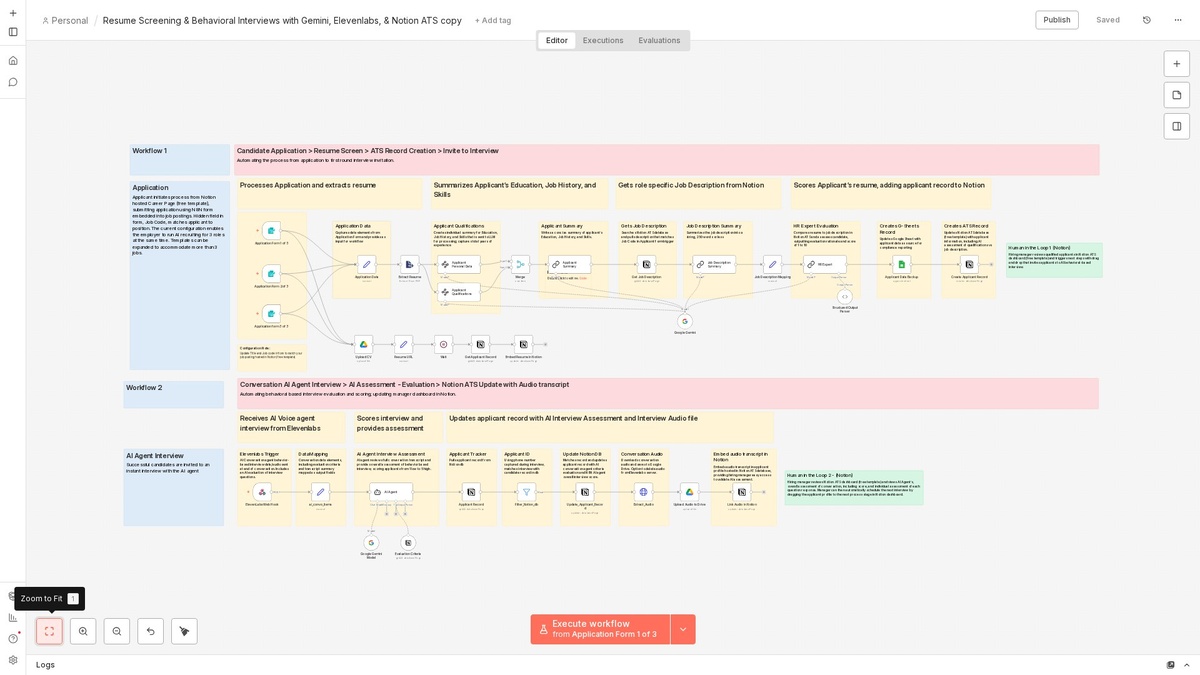
Task: Pop out the Logs panel
Action: pos(1171,664)
